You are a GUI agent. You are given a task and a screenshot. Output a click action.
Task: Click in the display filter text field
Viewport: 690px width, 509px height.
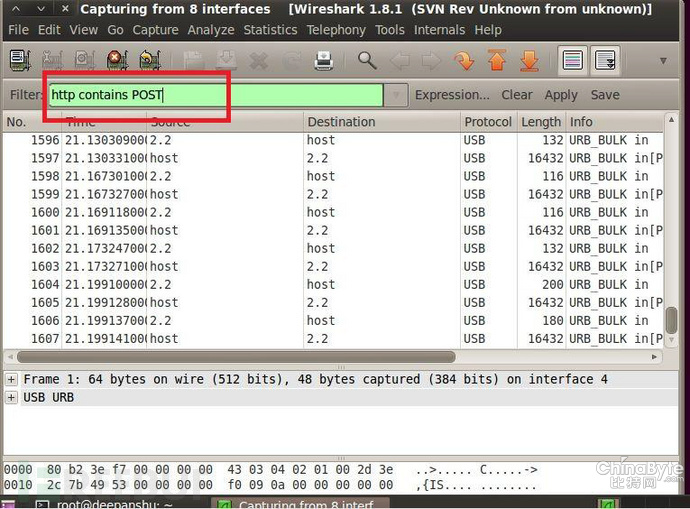pos(215,95)
